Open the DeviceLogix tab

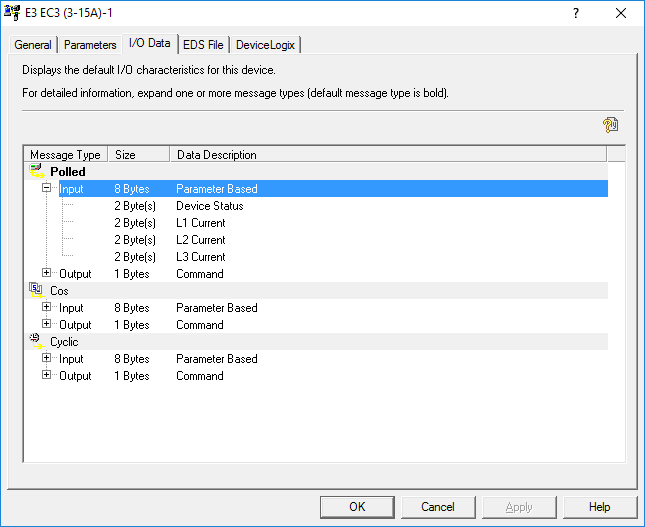[265, 45]
